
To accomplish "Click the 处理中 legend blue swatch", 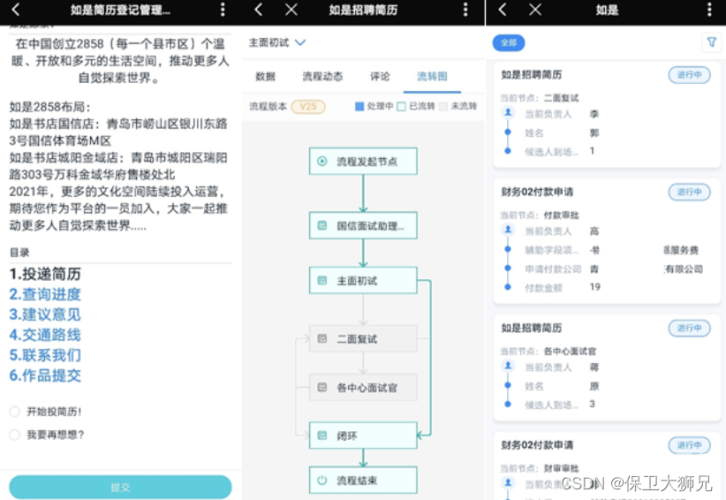I will pyautogui.click(x=359, y=106).
